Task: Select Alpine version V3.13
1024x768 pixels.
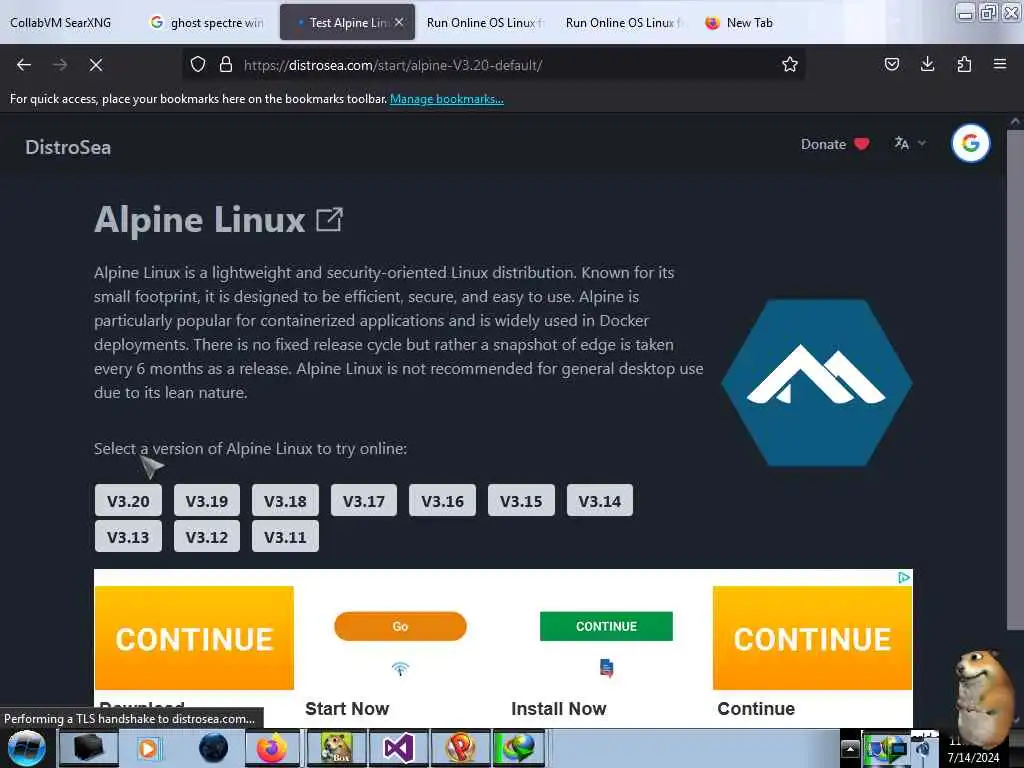Action: pyautogui.click(x=128, y=537)
